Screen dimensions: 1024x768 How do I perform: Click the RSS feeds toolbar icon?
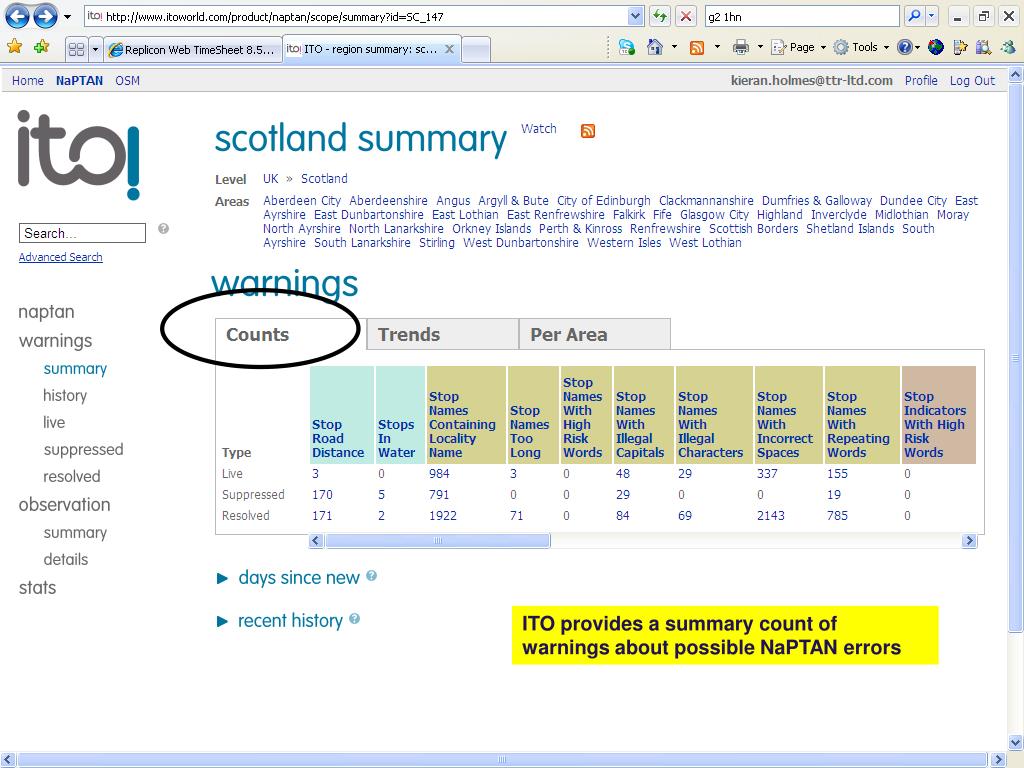click(697, 47)
